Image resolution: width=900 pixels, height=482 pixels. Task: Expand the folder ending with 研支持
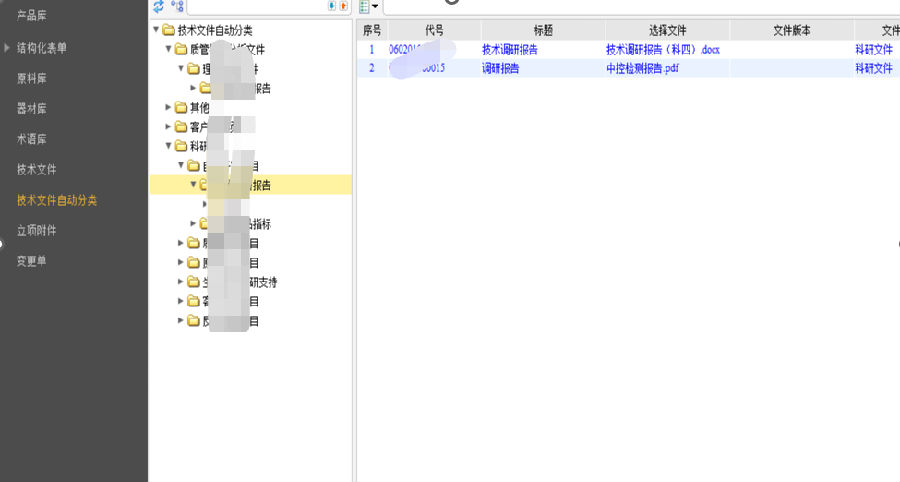181,281
